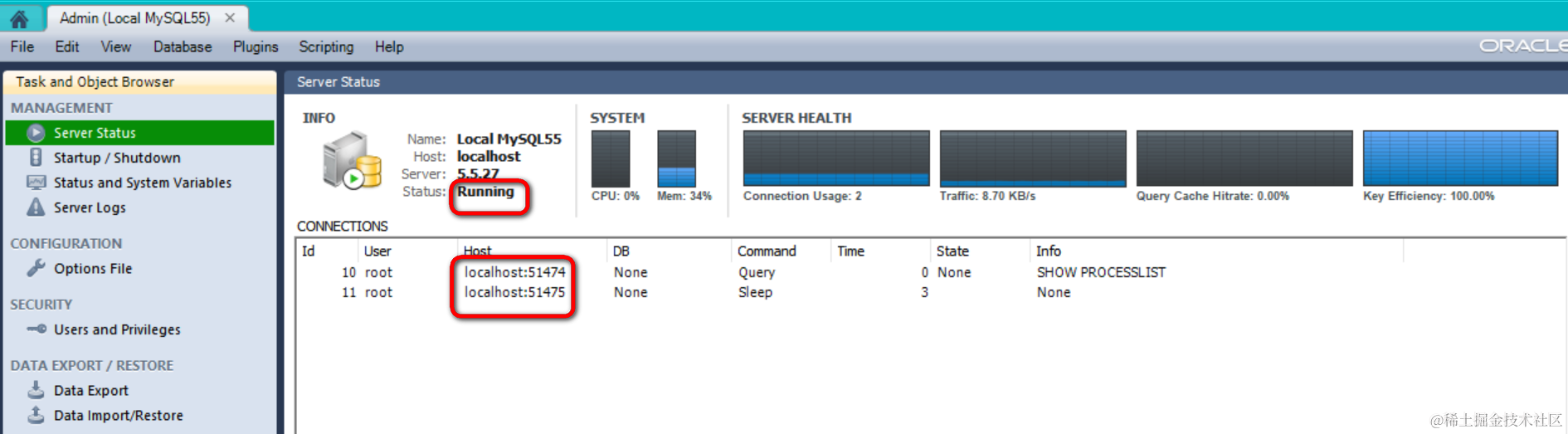Click the Startup / Shutdown icon

point(36,157)
